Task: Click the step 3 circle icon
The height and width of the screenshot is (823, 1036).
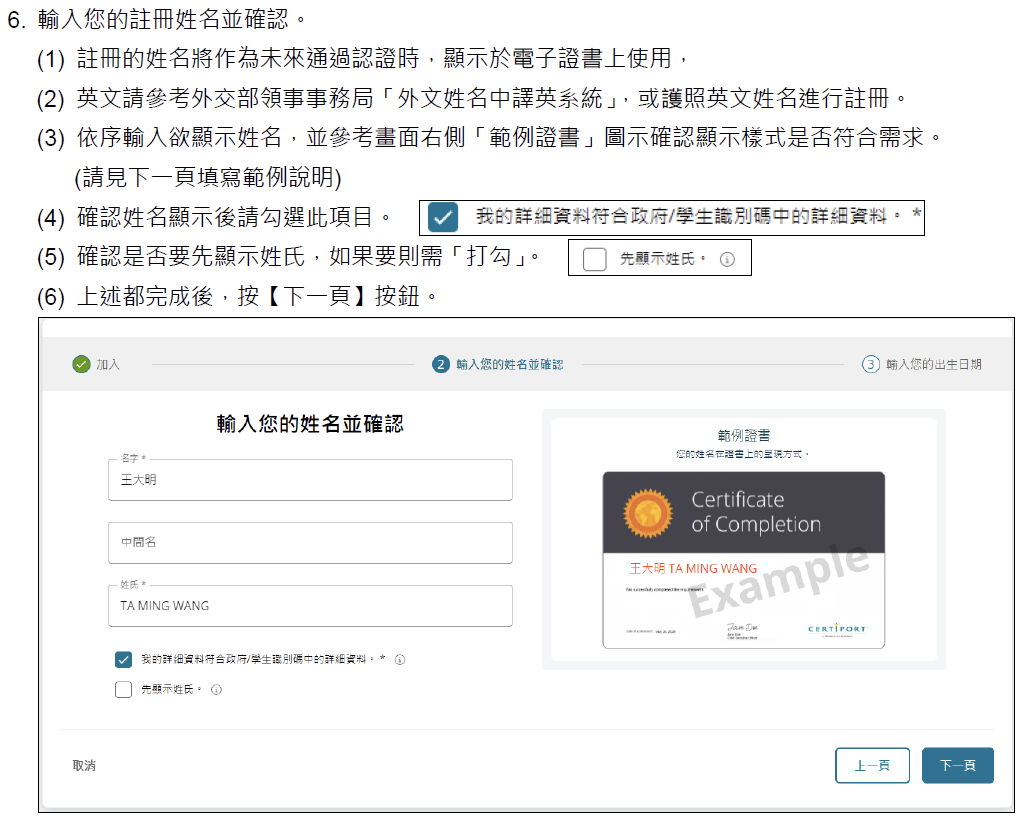Action: pos(871,364)
